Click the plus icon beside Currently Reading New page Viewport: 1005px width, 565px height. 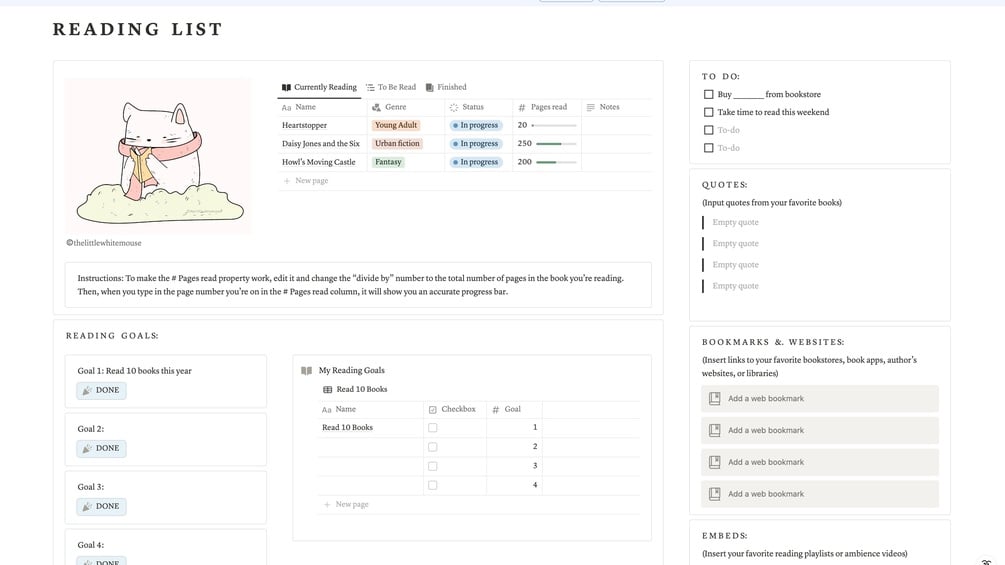tap(287, 181)
